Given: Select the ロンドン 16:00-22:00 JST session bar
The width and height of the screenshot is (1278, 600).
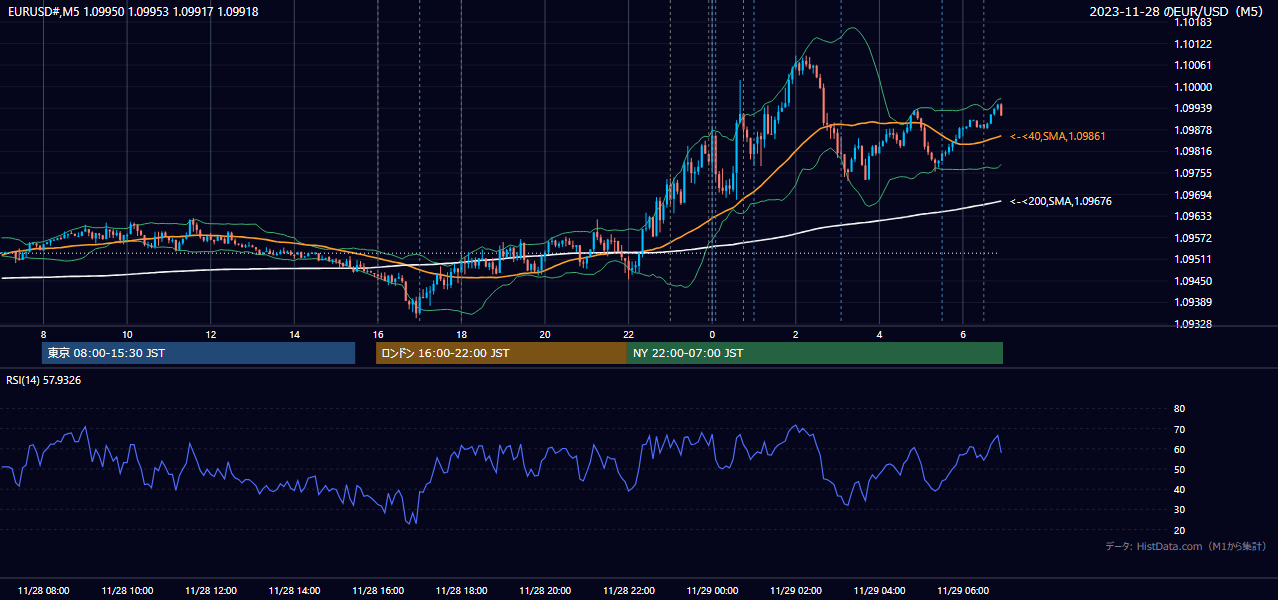Looking at the screenshot, I should click(x=501, y=353).
